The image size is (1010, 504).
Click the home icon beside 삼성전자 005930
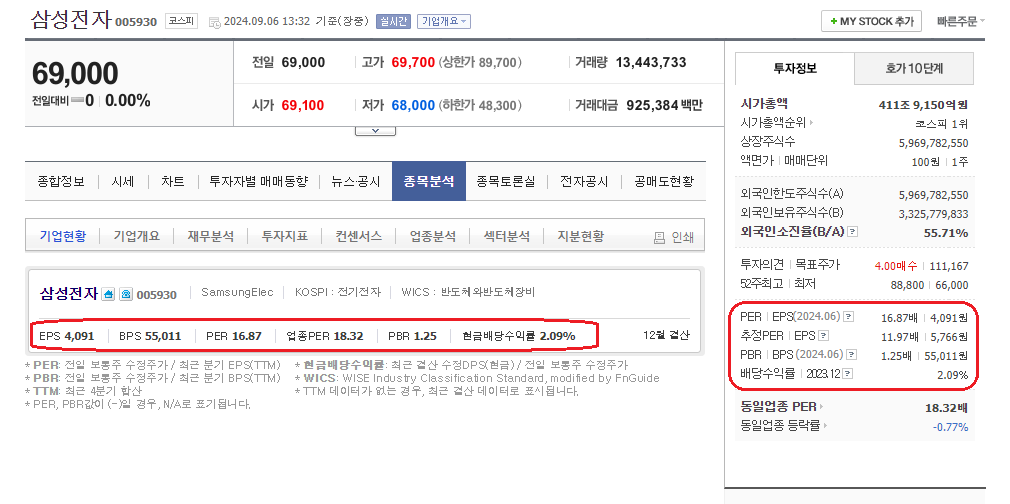[109, 294]
